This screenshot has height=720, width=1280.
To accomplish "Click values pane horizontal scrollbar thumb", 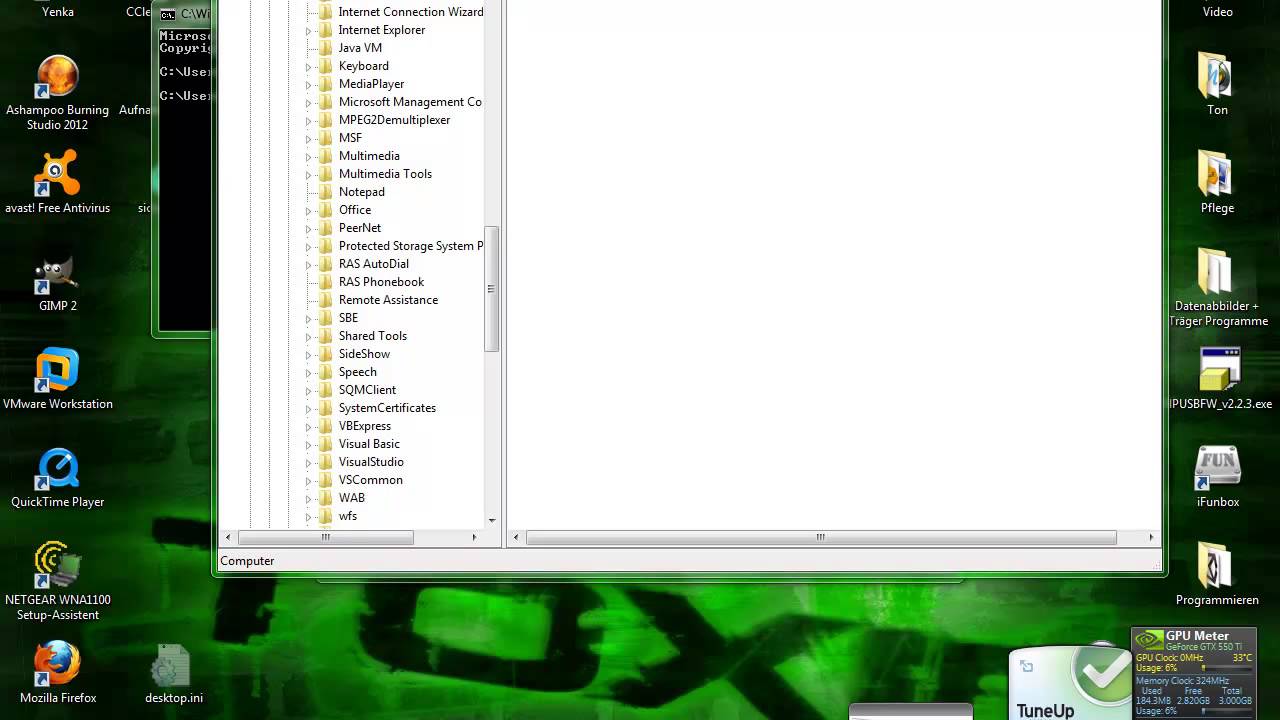I will click(821, 537).
